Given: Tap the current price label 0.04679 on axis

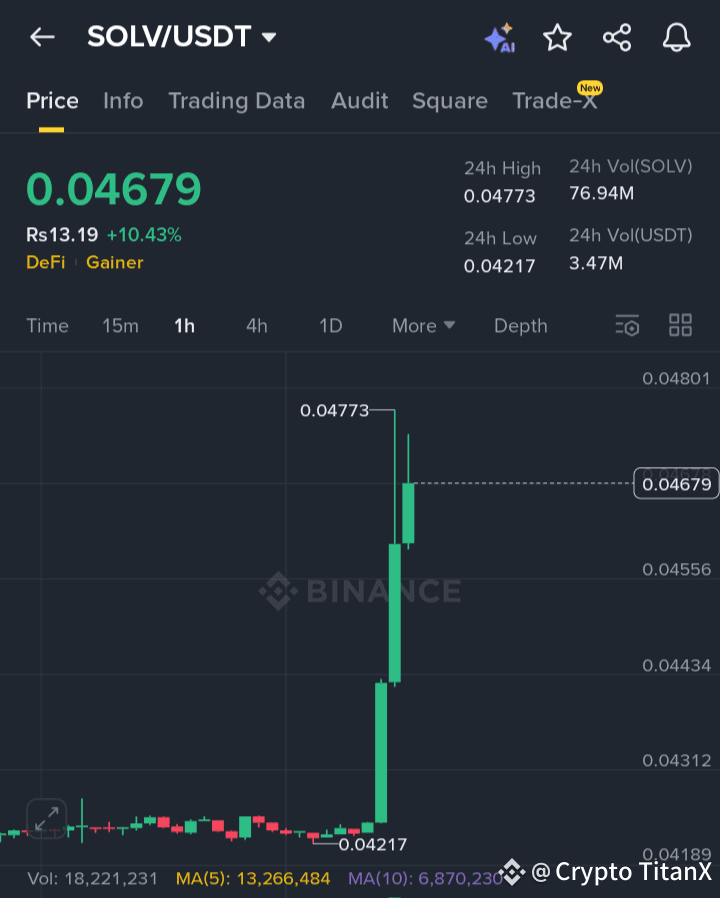Looking at the screenshot, I should (x=676, y=484).
